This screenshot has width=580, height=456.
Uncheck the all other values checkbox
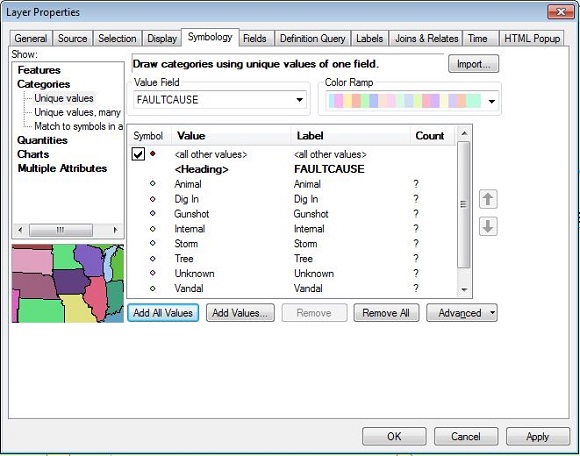coord(138,154)
